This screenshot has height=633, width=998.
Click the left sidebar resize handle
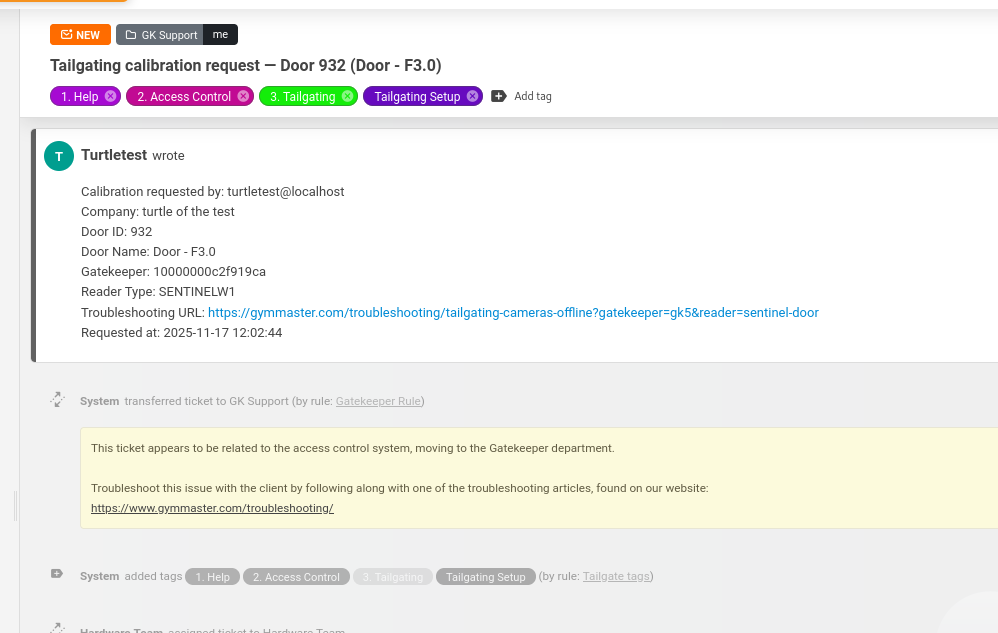pyautogui.click(x=16, y=506)
